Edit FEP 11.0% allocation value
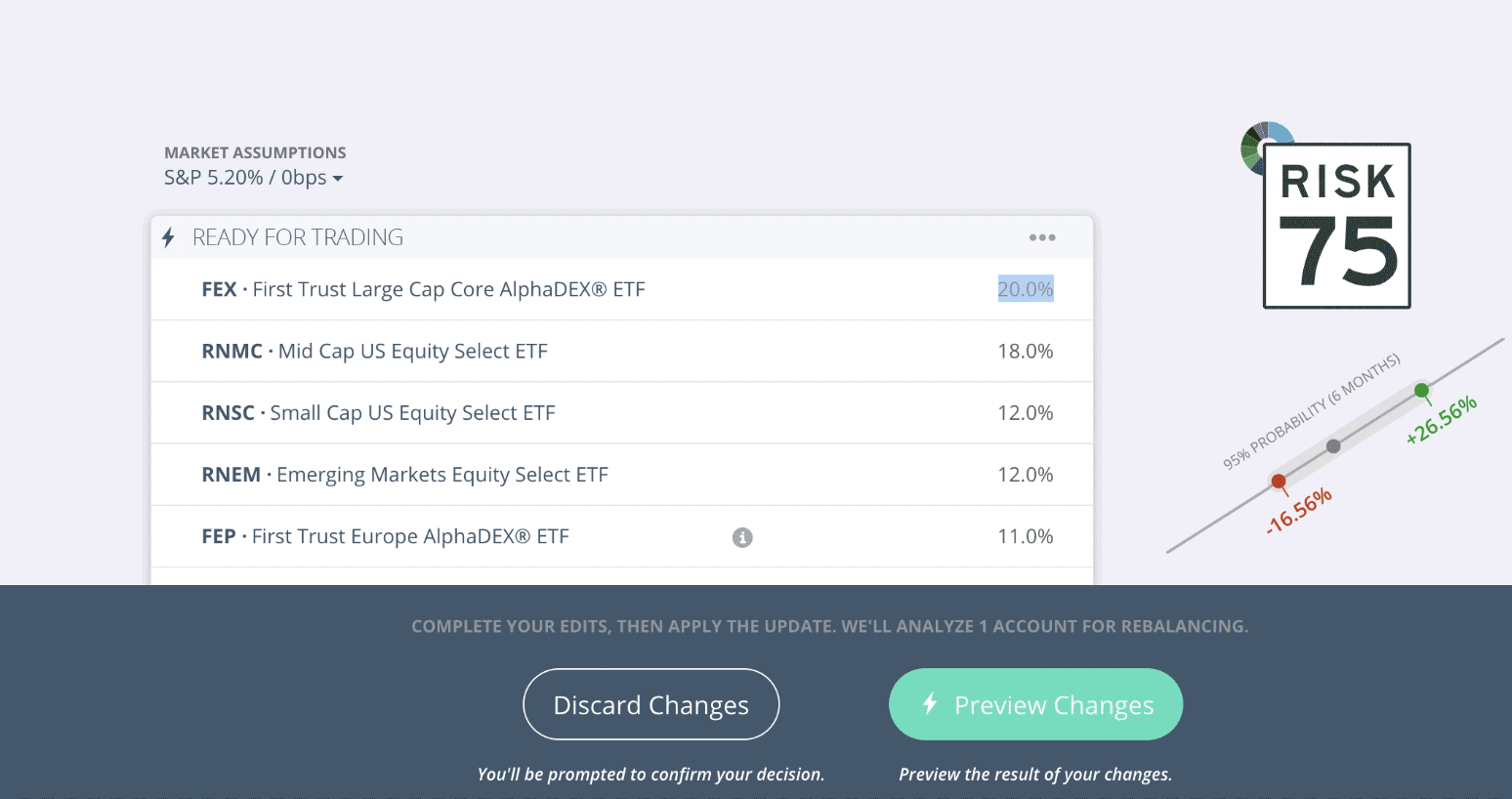 coord(1025,536)
